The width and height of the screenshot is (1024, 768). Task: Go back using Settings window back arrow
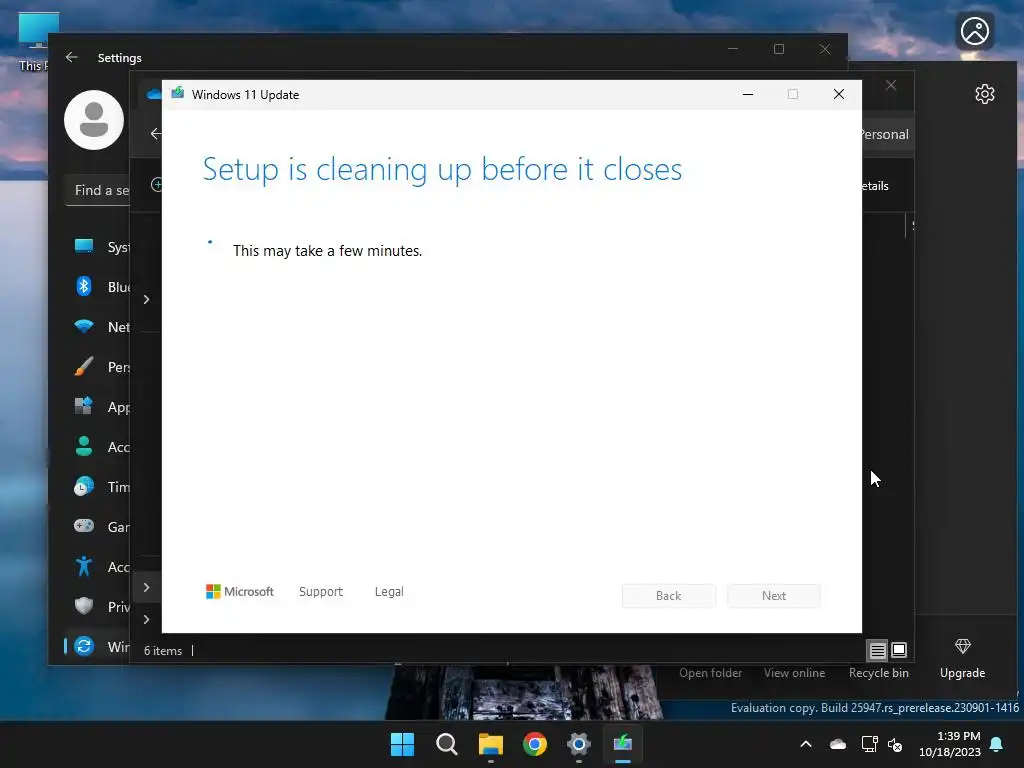tap(72, 57)
